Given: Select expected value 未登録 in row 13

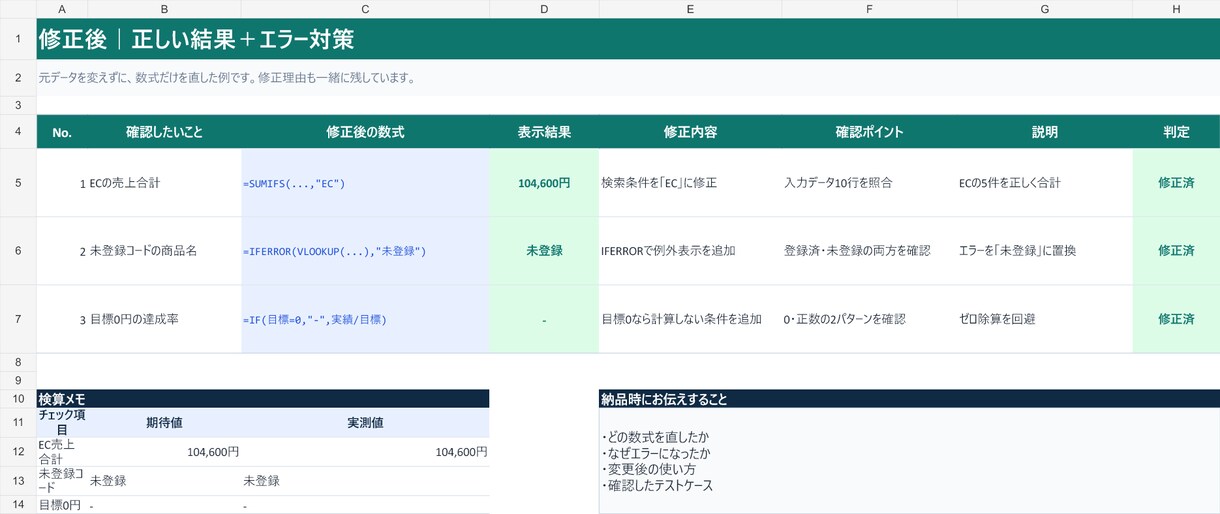Looking at the screenshot, I should coord(164,480).
